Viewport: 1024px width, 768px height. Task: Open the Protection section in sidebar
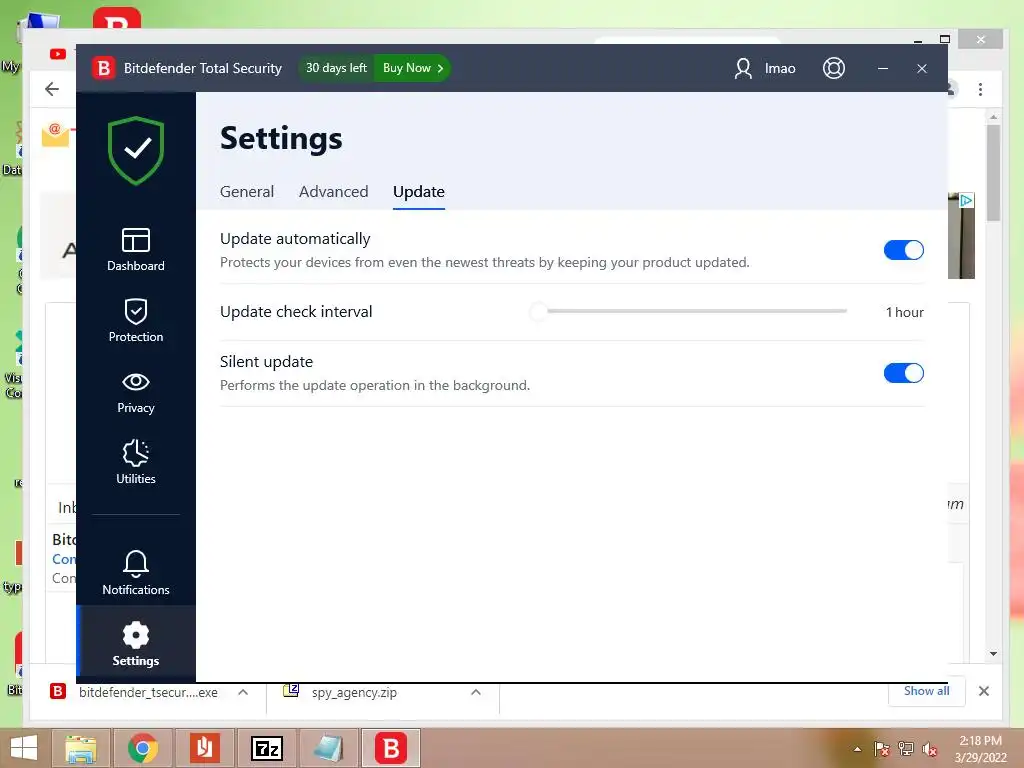point(136,321)
